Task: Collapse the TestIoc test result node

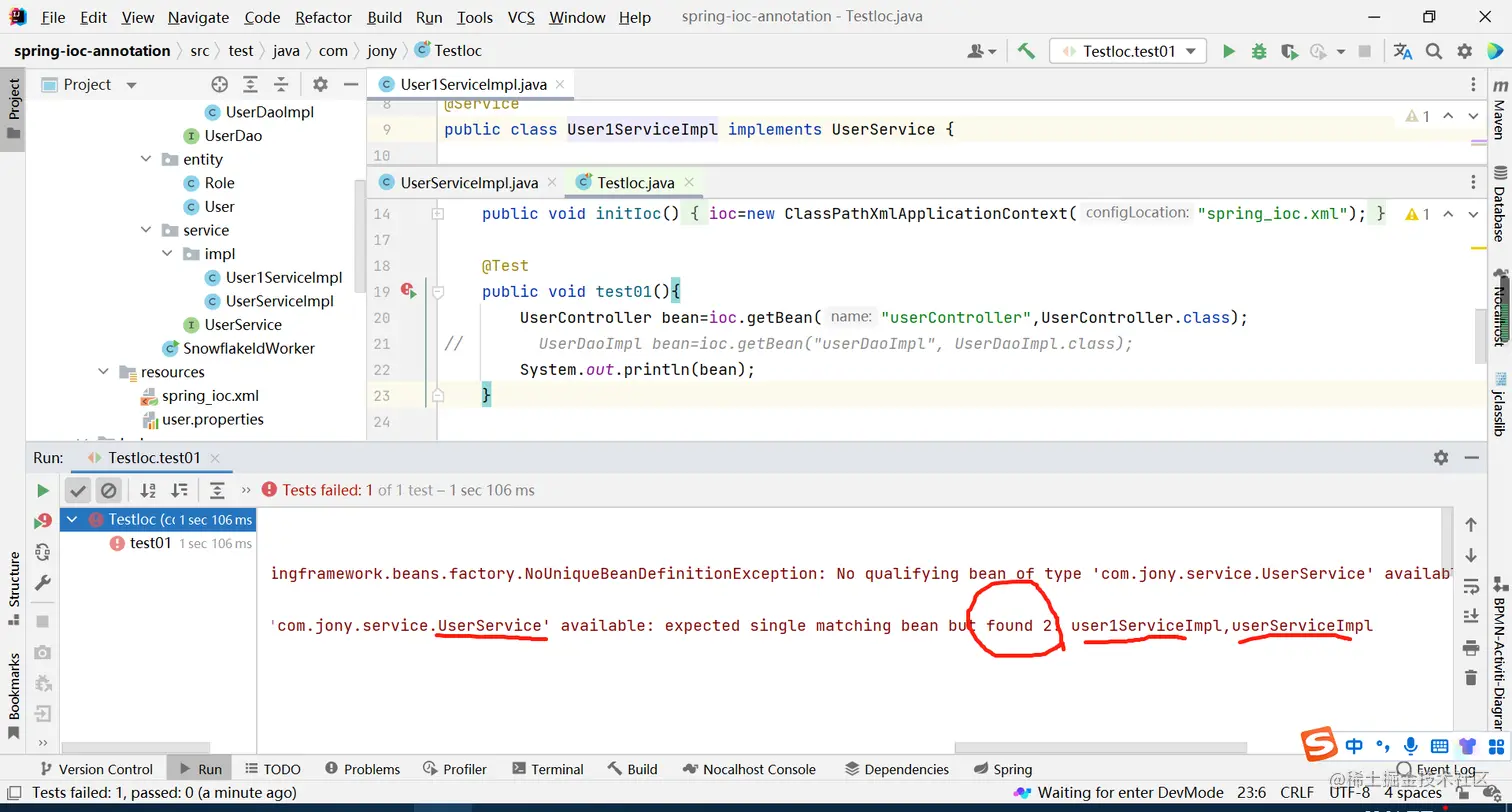Action: pyautogui.click(x=72, y=520)
